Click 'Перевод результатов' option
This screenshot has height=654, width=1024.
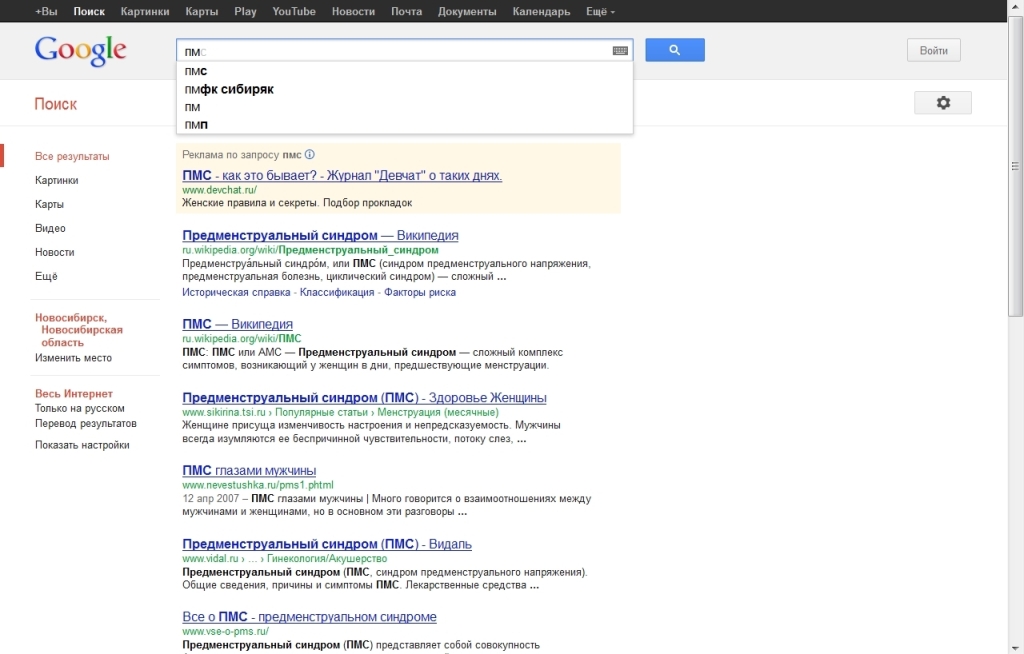pos(86,423)
